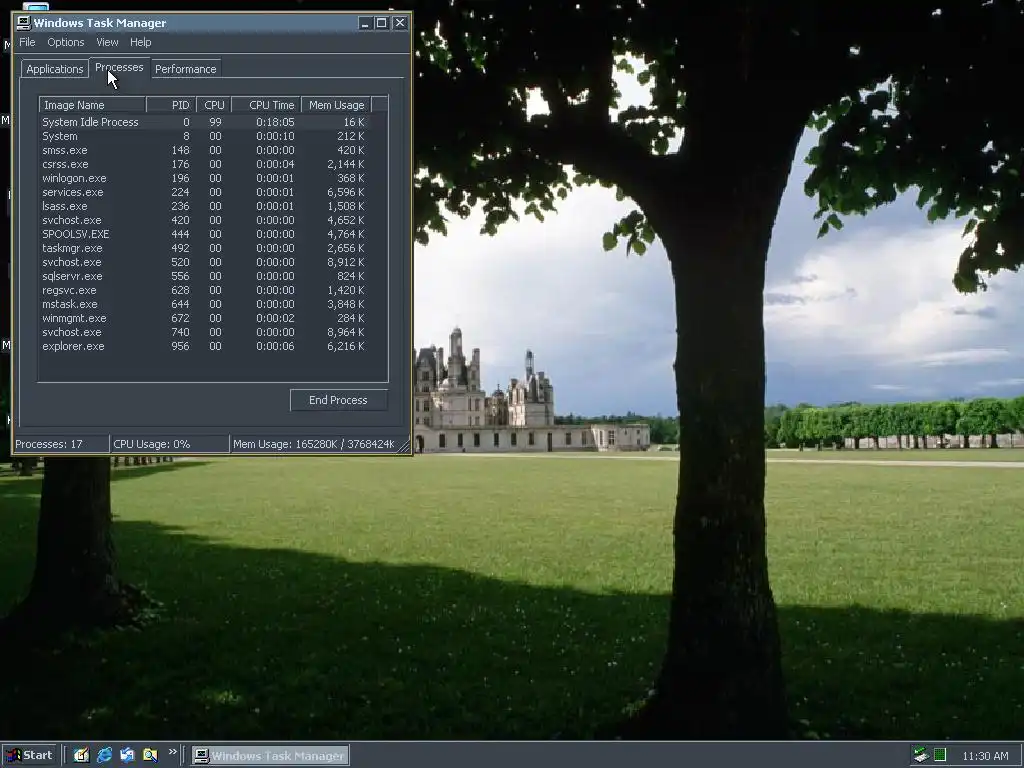Click the 11:30 AM clock
The width and height of the screenshot is (1024, 768).
985,756
